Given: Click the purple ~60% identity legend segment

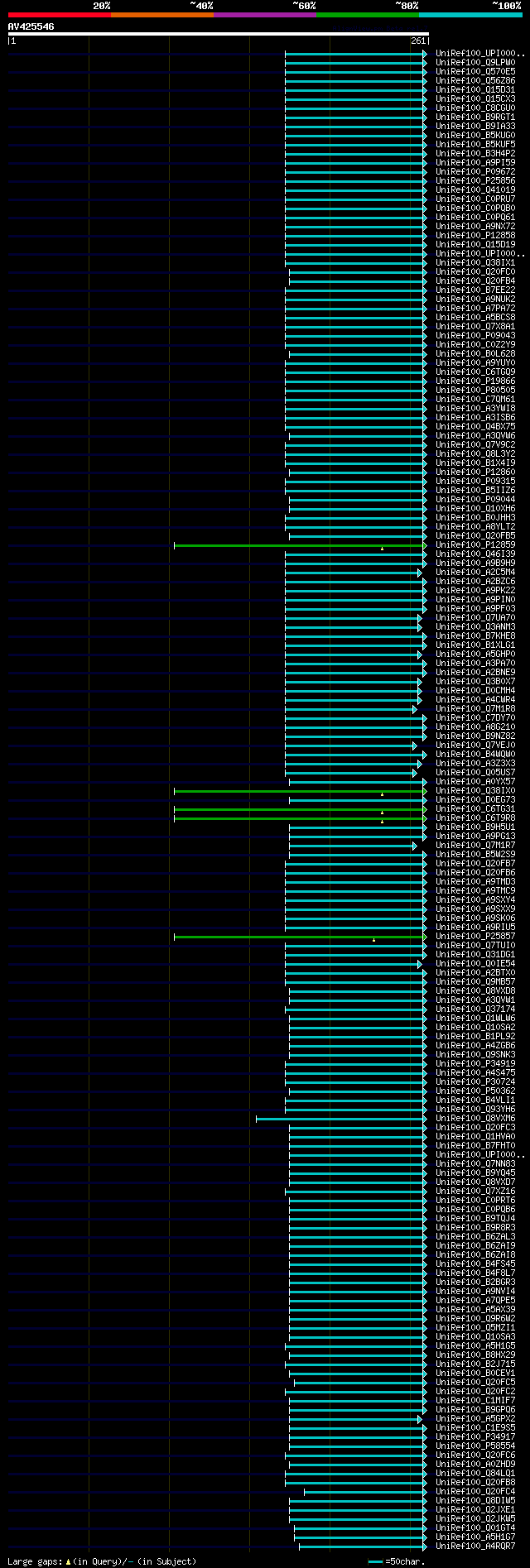Looking at the screenshot, I should 265,15.
